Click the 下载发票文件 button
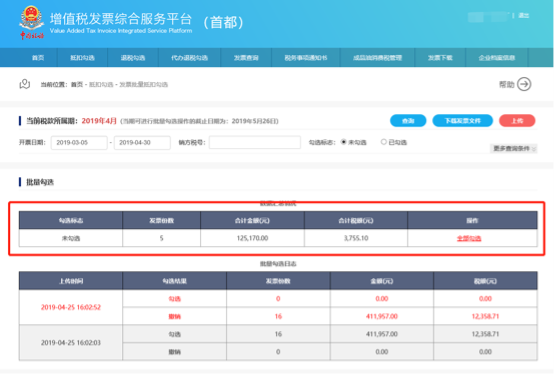The height and width of the screenshot is (374, 554). coord(462,121)
